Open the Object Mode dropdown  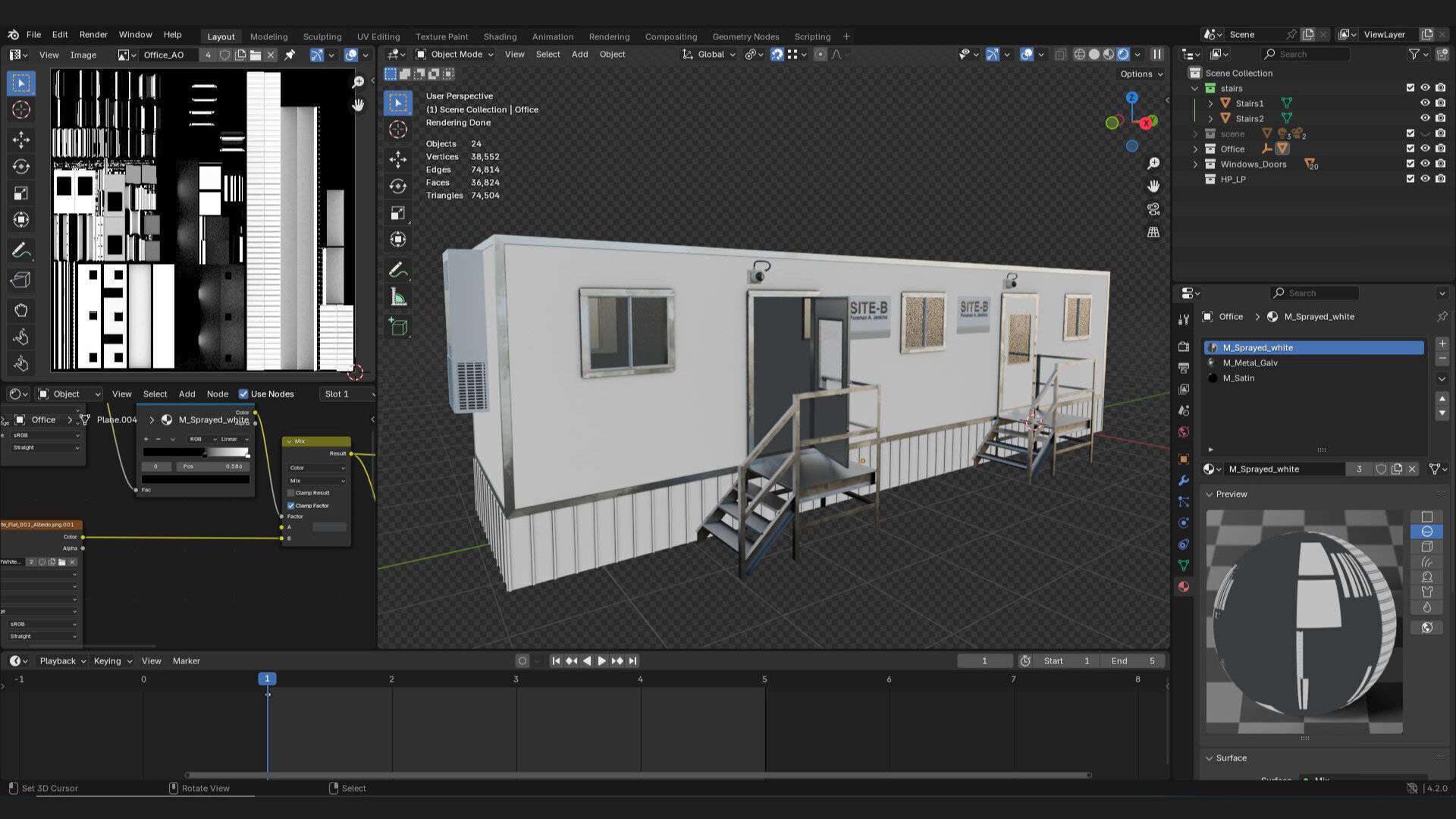(x=455, y=55)
